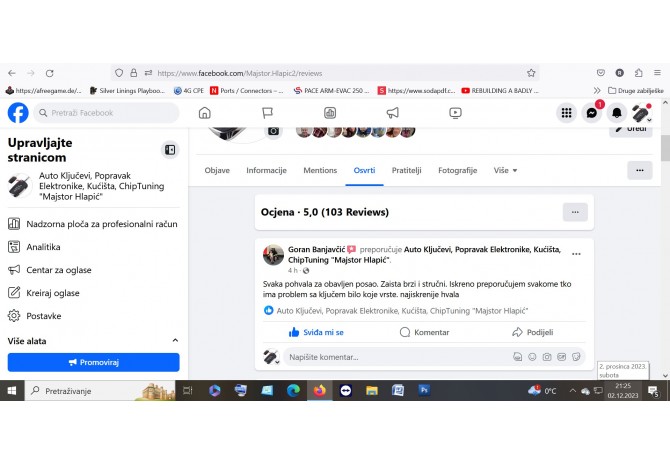670x464 pixels.
Task: Open the Ad Center megaphone icon in top bar
Action: [x=392, y=113]
